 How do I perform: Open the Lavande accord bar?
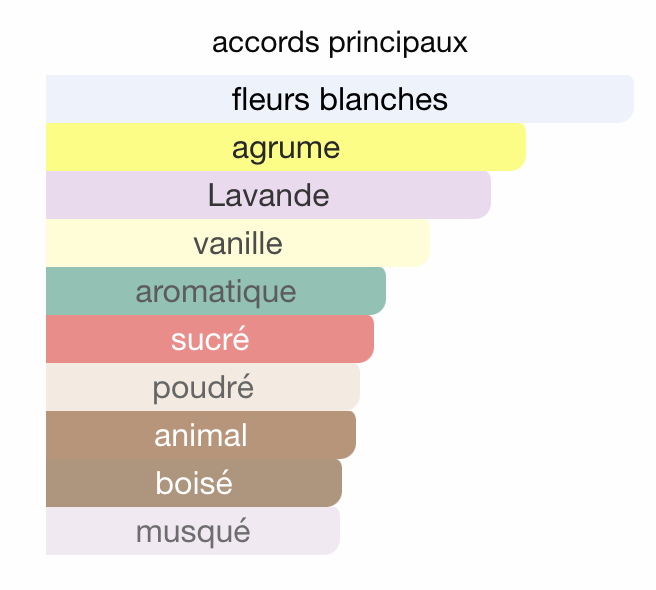click(x=268, y=195)
